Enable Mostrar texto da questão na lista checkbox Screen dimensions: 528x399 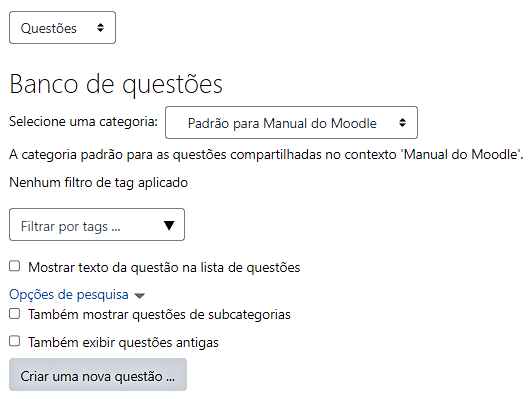(x=14, y=266)
